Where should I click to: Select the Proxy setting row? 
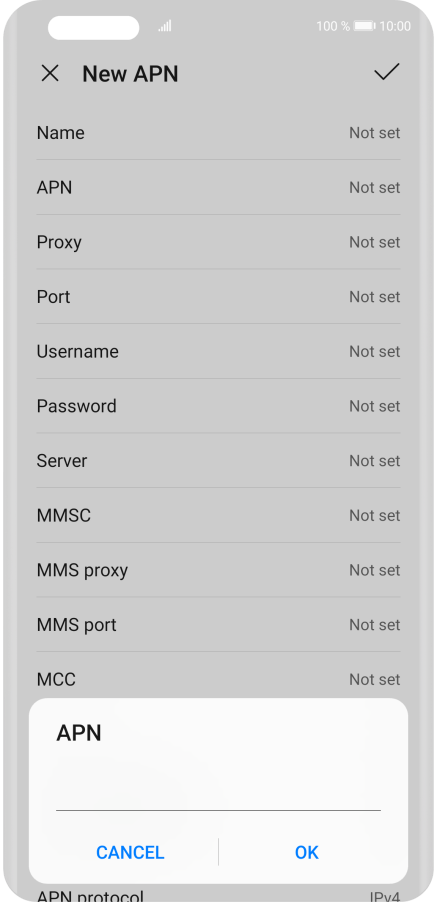tap(218, 242)
